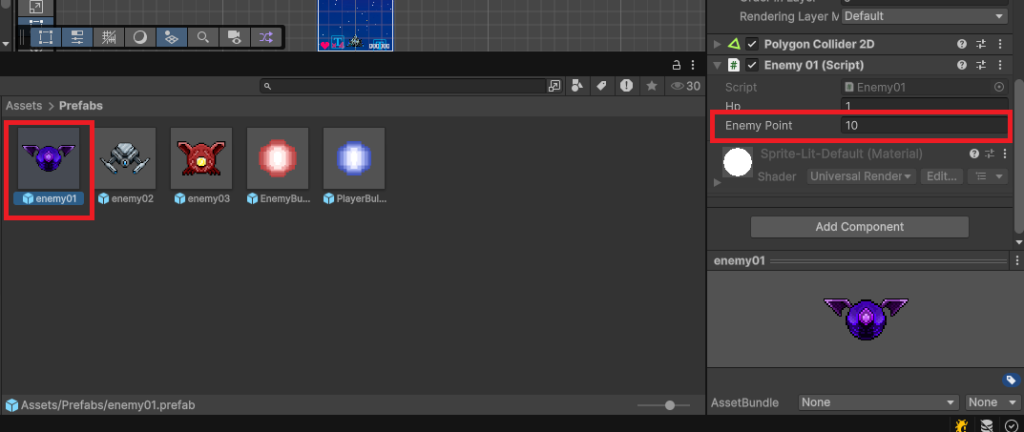Select the EnemyBullet prefab thumbnail
Viewport: 1024px width, 432px height.
278,159
